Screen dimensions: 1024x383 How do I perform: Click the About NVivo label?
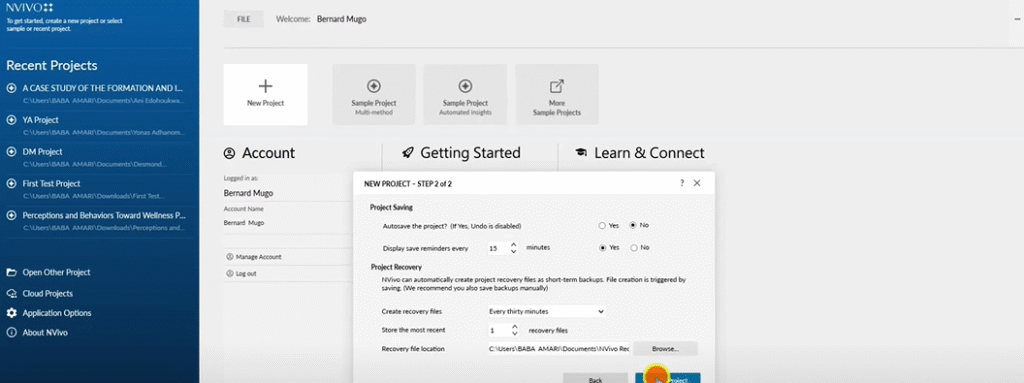45,333
